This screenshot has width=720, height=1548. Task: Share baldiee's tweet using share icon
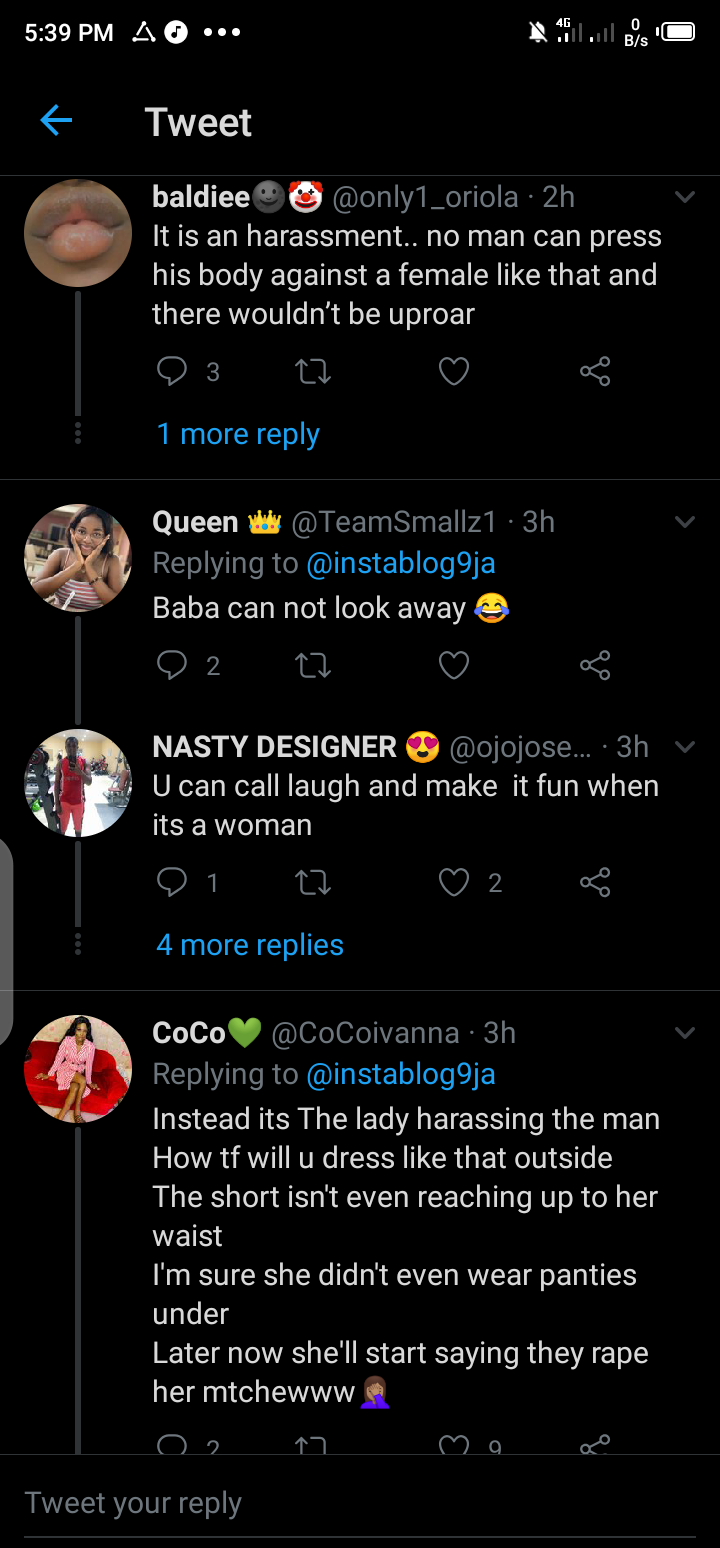[595, 372]
